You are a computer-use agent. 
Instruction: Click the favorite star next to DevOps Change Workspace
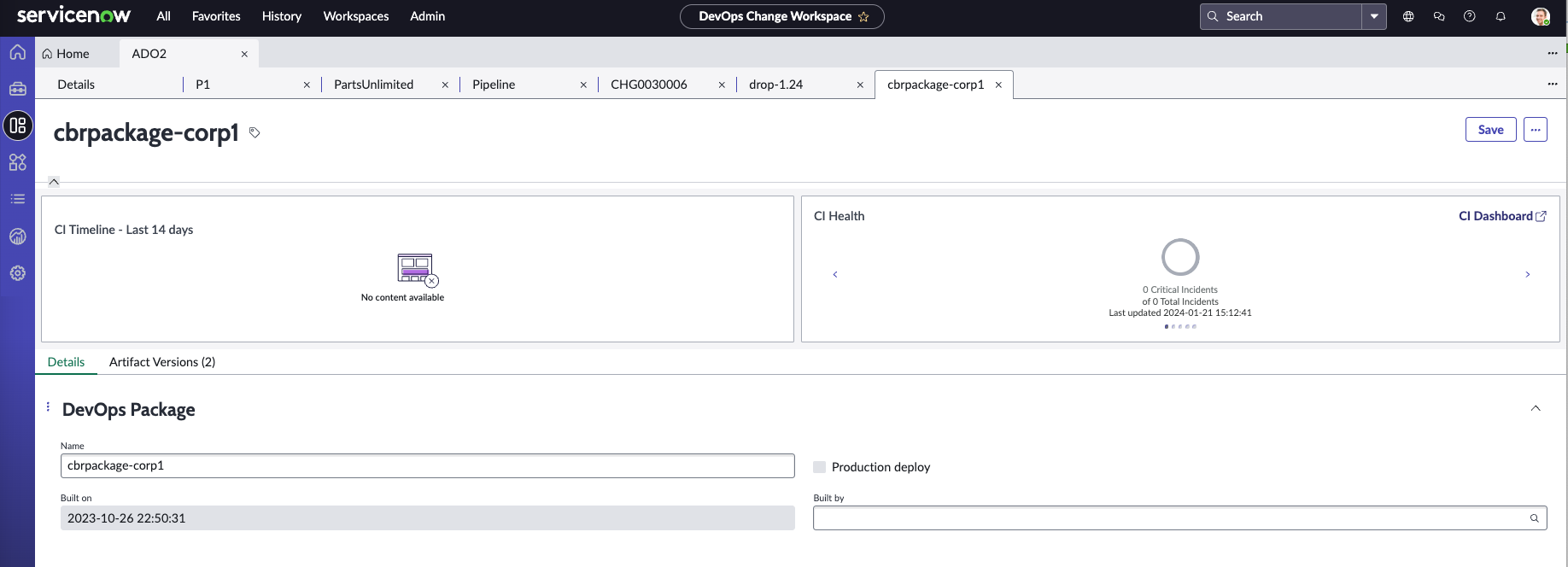pyautogui.click(x=863, y=16)
